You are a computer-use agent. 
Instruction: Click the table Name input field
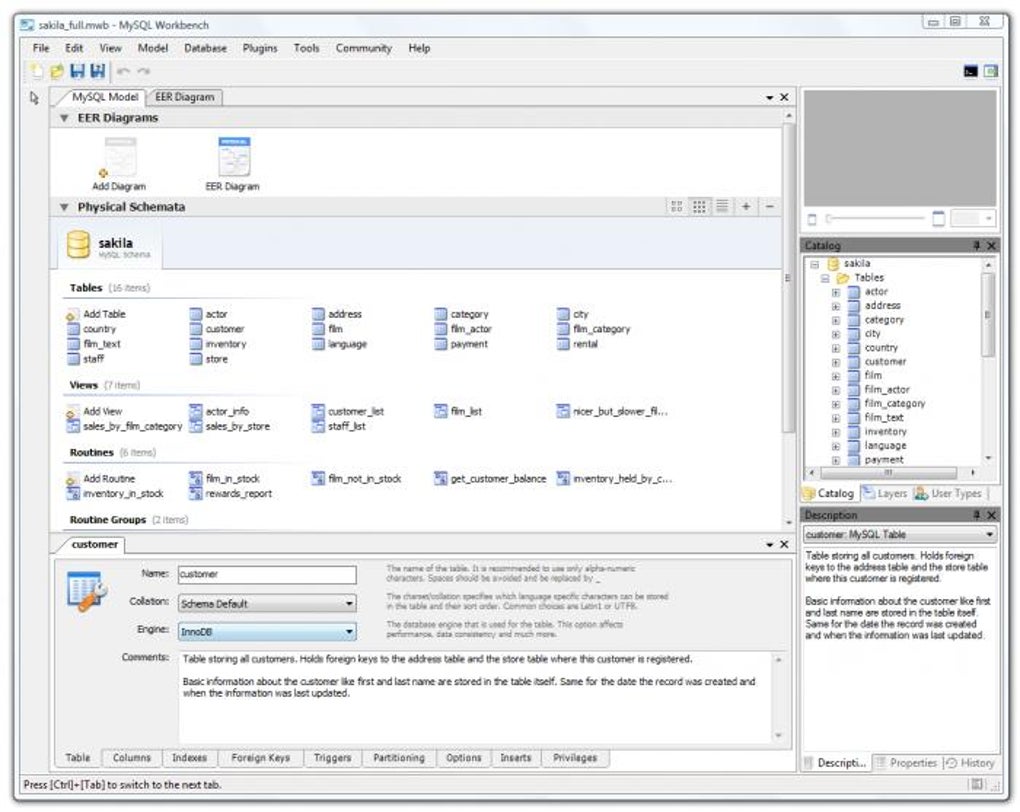coord(266,575)
